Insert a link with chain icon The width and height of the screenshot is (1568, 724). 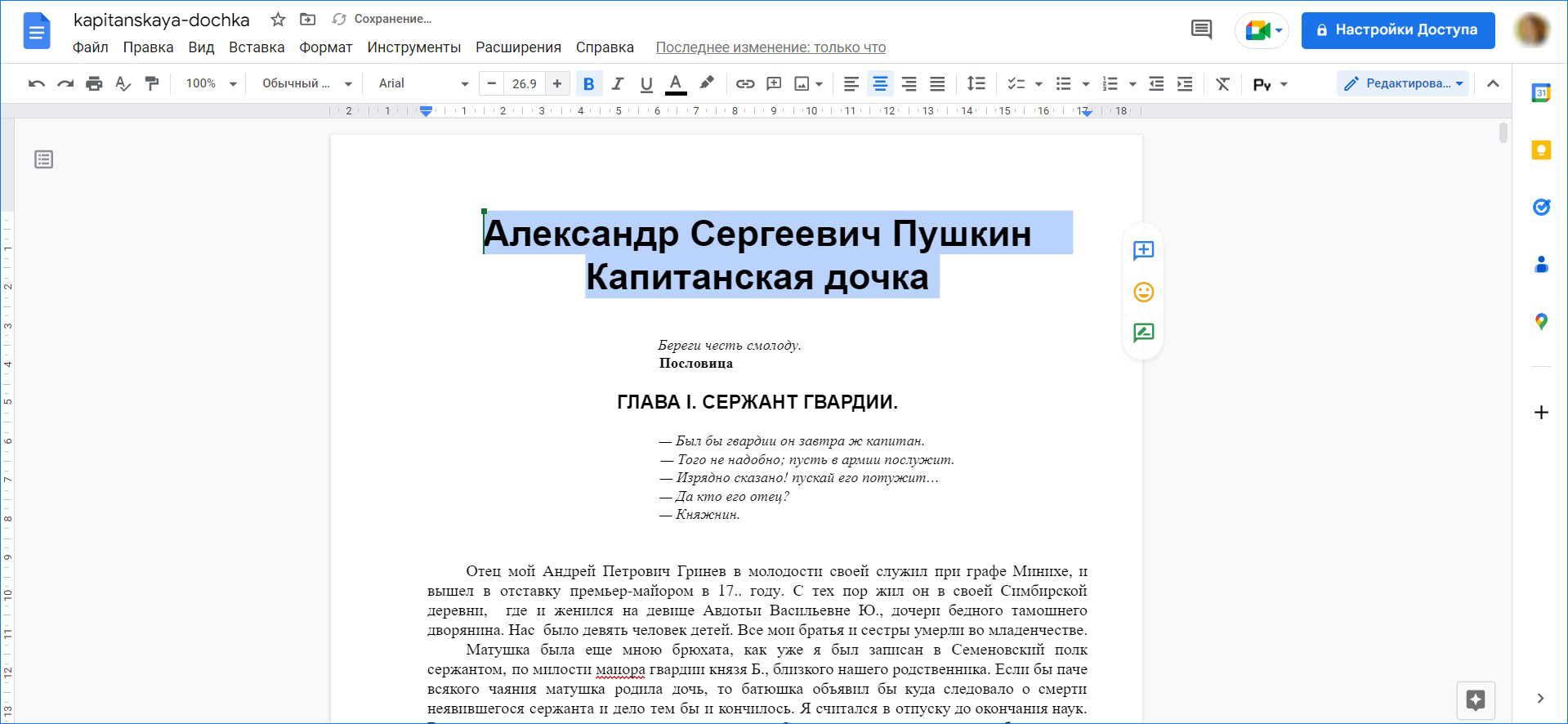pyautogui.click(x=744, y=83)
